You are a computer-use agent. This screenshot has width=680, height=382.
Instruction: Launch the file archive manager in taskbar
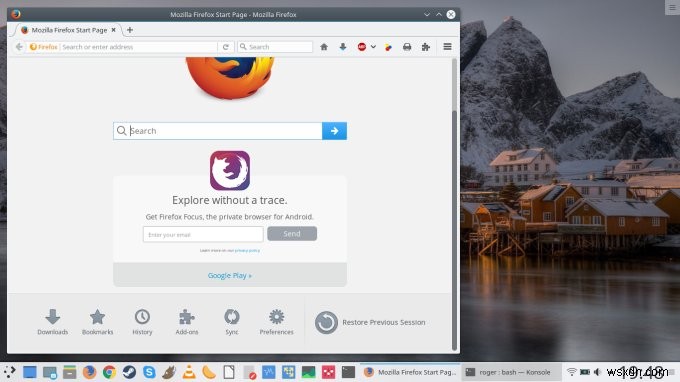click(x=69, y=372)
